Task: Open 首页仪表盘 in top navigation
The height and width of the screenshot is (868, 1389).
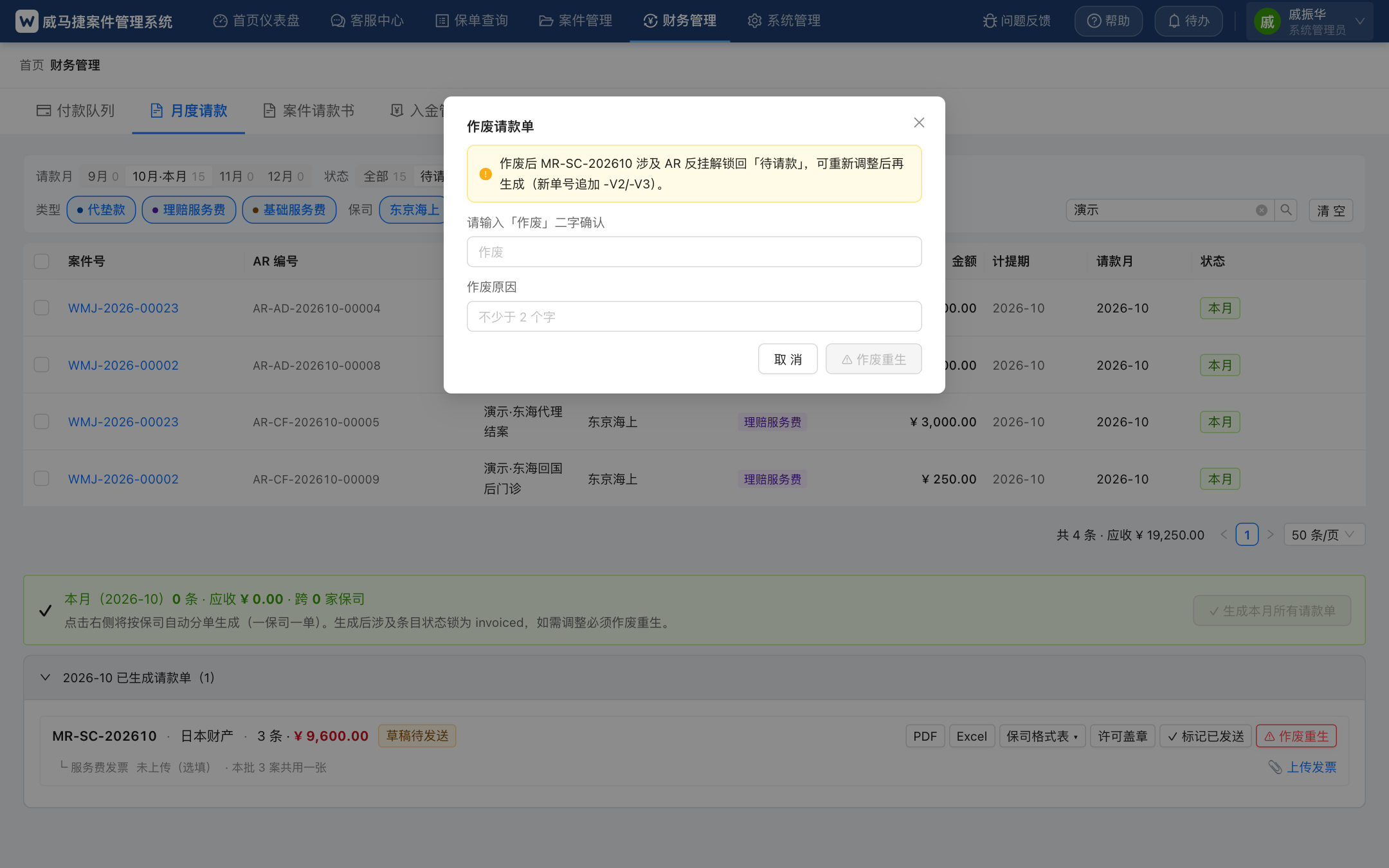Action: (257, 21)
